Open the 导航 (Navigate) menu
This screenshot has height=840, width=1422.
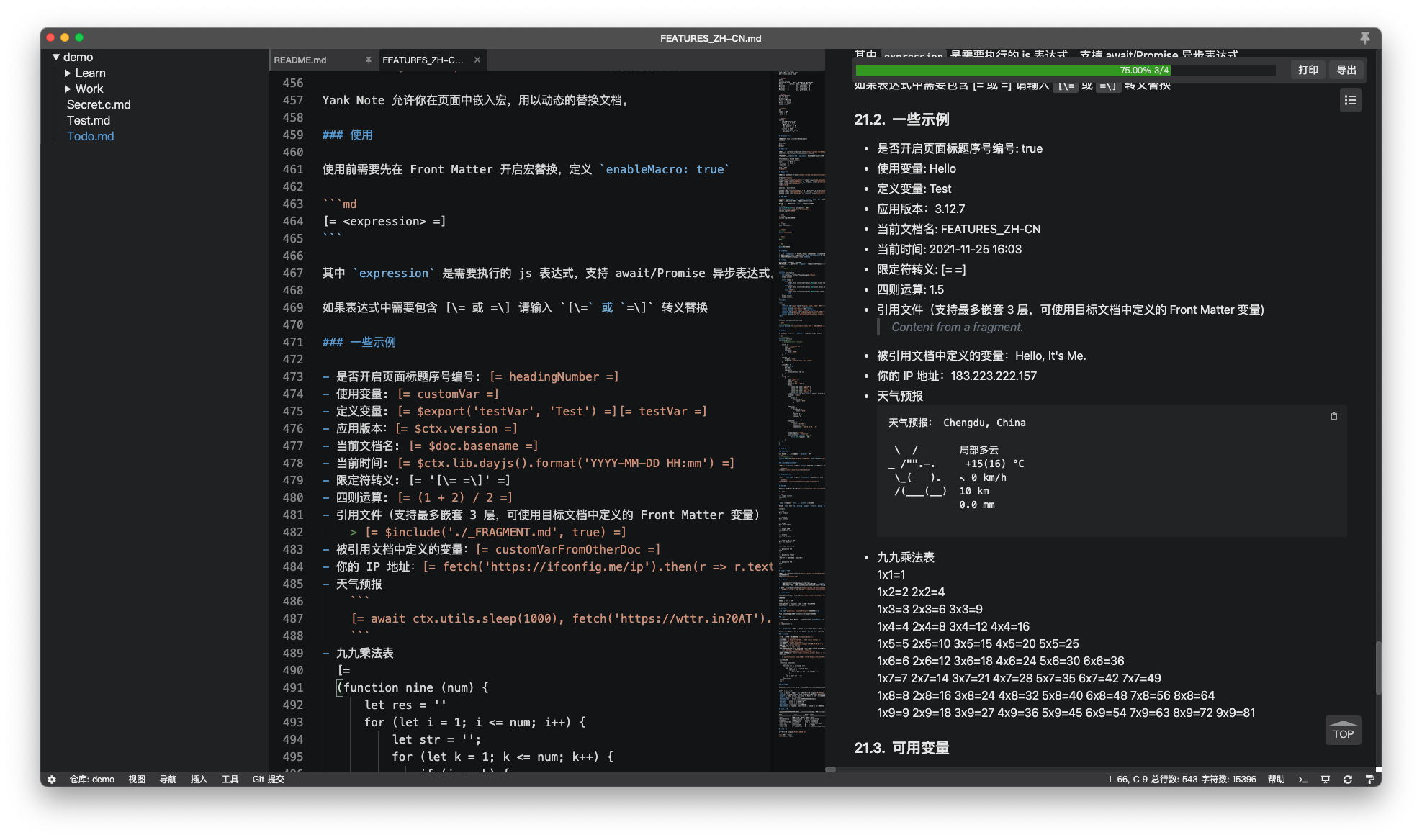point(168,779)
